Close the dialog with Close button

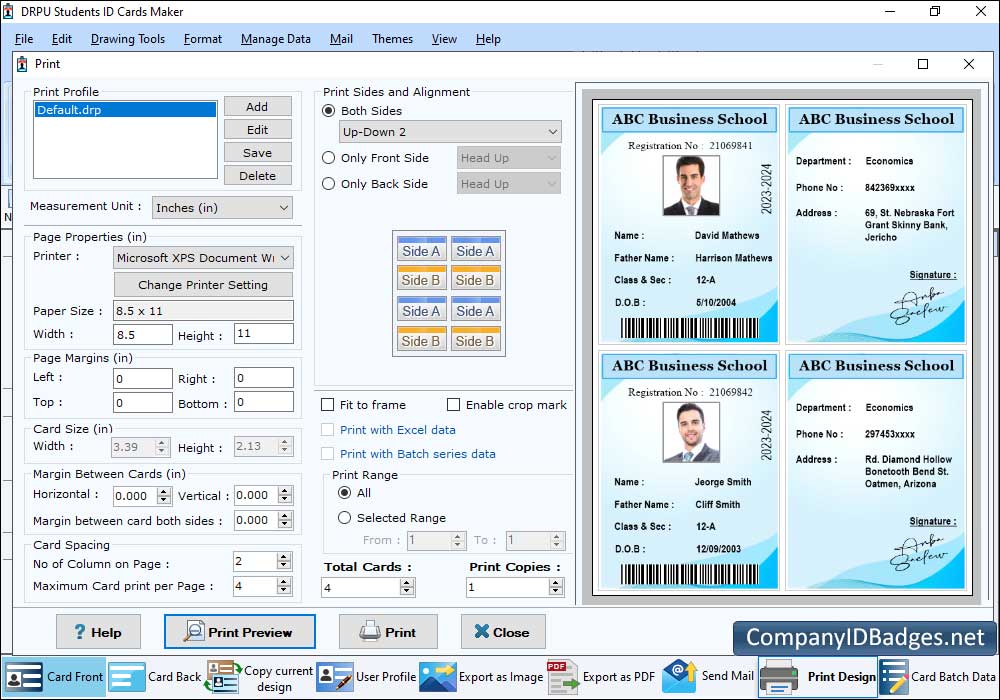(x=503, y=632)
